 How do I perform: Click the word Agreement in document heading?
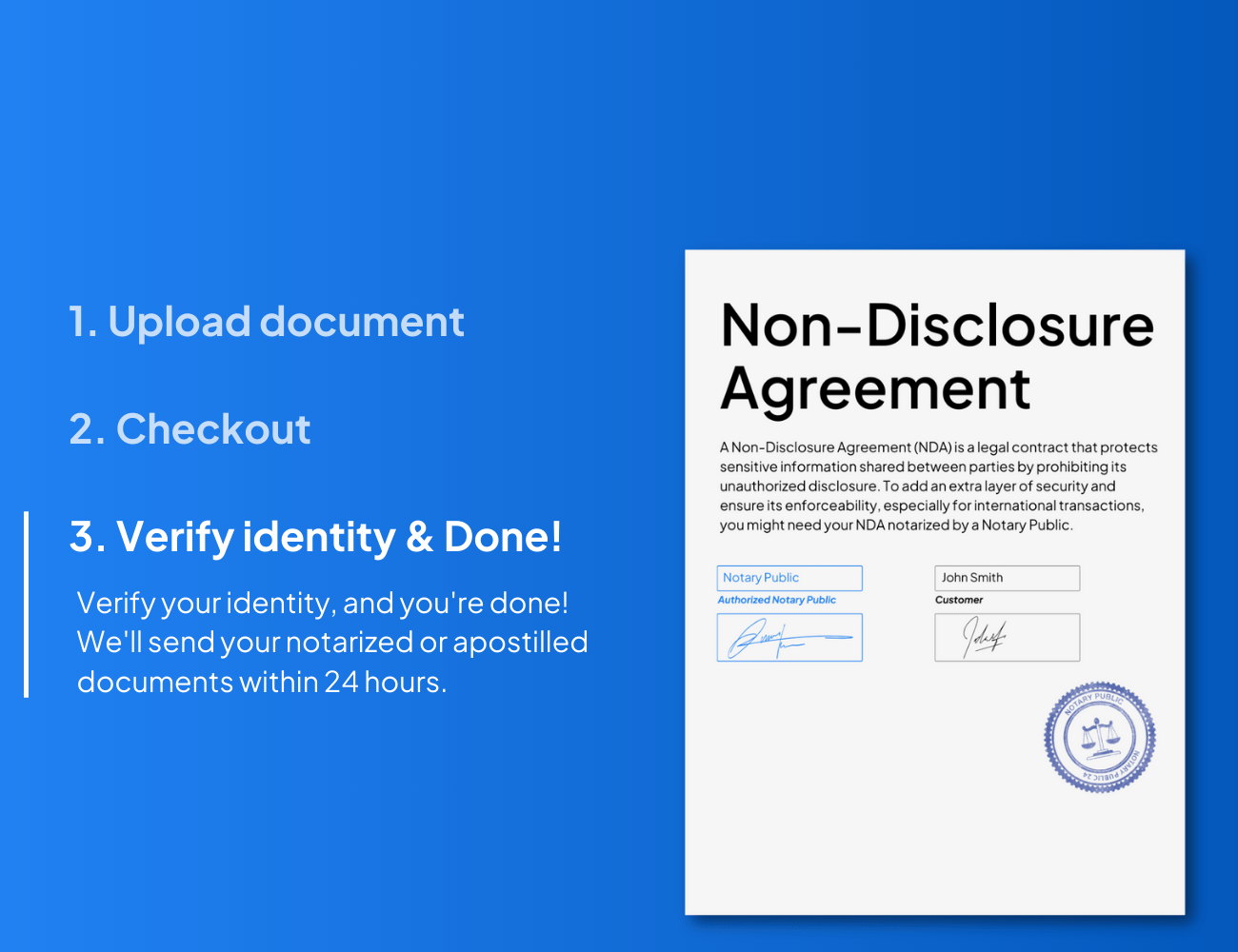tap(875, 388)
